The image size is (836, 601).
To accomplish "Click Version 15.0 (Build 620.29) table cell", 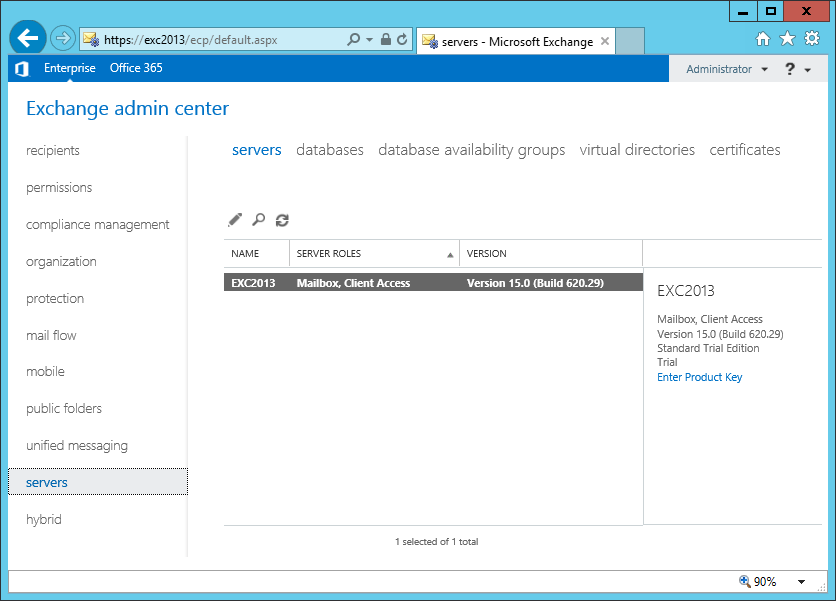I will pos(535,283).
